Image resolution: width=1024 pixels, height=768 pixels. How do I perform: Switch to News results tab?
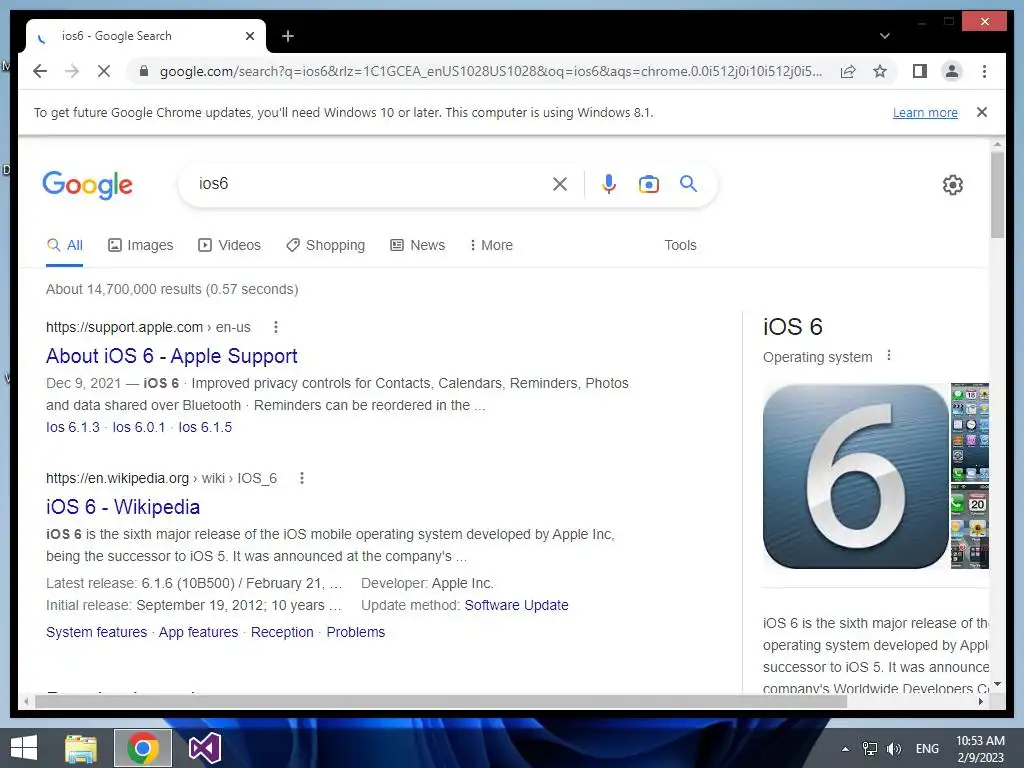pyautogui.click(x=417, y=246)
